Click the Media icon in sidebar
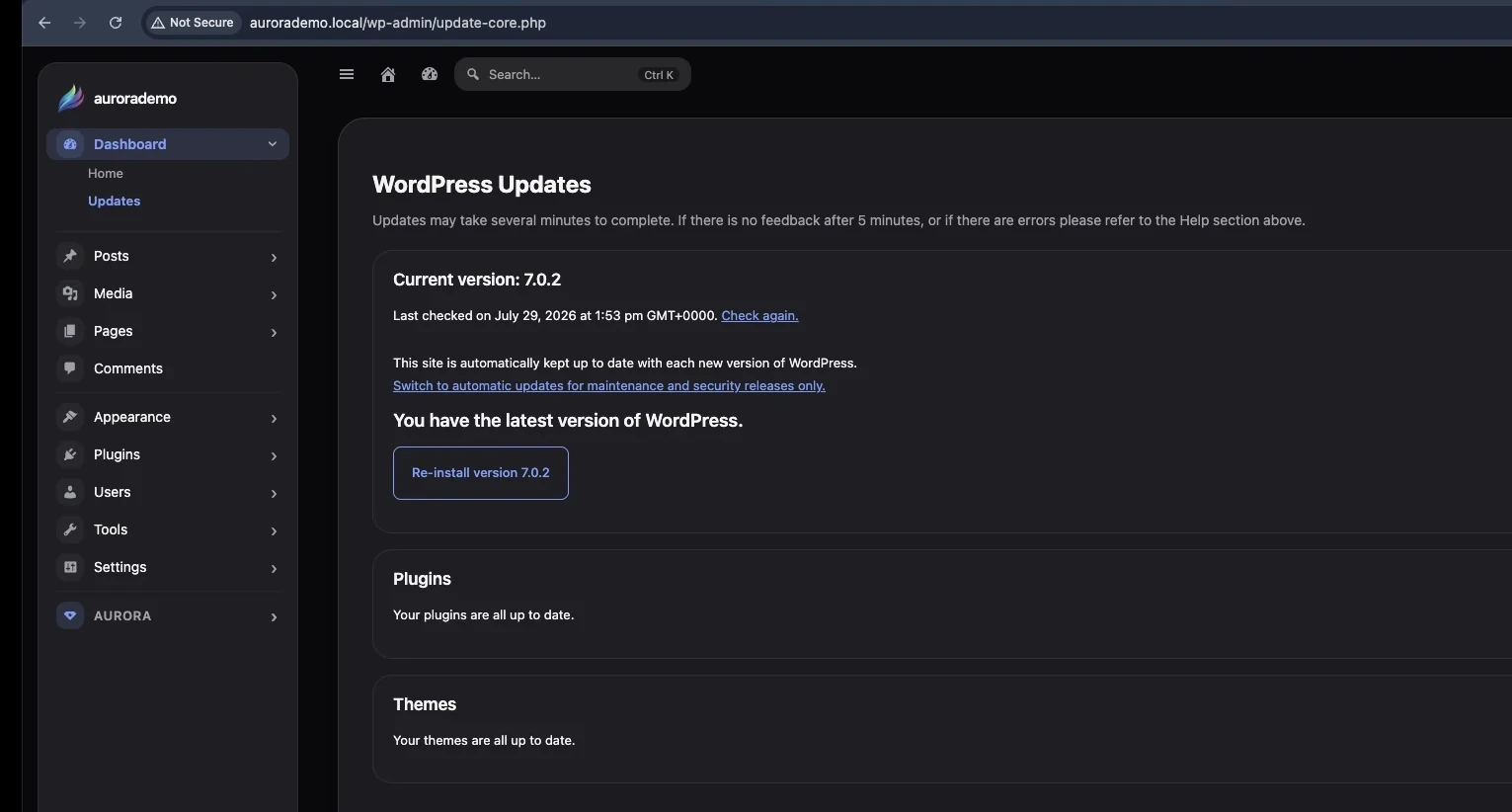The height and width of the screenshot is (812, 1512). click(70, 293)
